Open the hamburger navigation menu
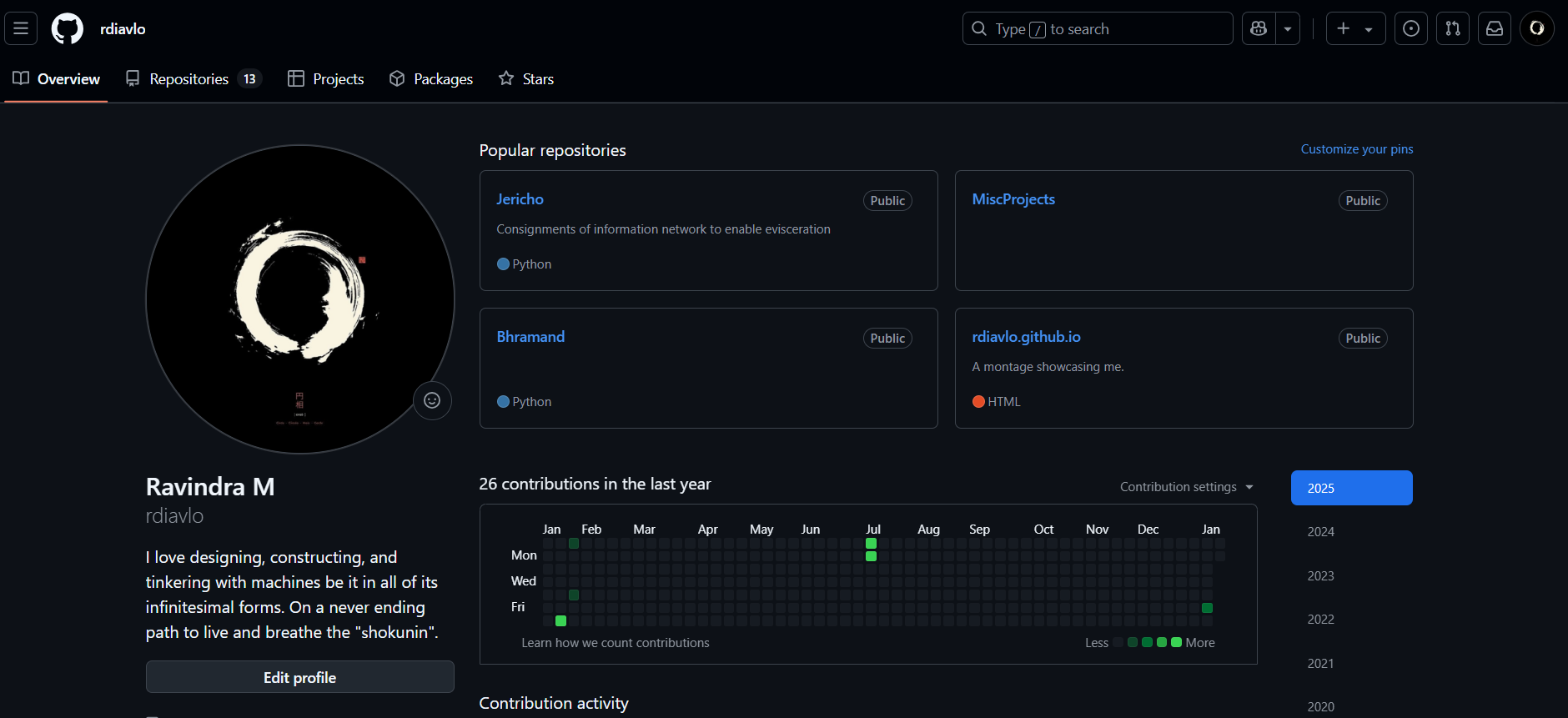This screenshot has height=718, width=1568. (x=21, y=28)
